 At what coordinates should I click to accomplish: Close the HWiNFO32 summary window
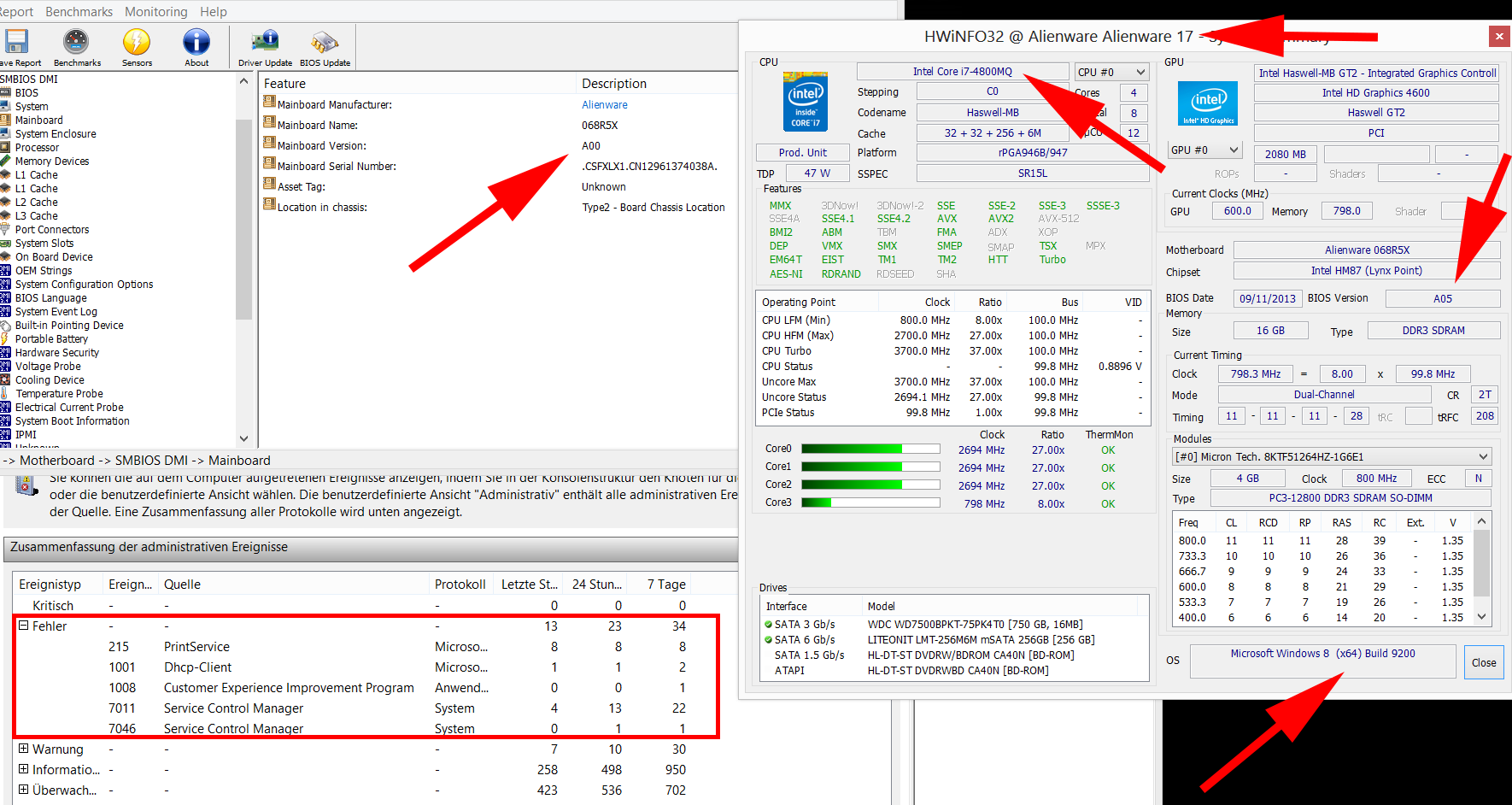tap(1498, 36)
